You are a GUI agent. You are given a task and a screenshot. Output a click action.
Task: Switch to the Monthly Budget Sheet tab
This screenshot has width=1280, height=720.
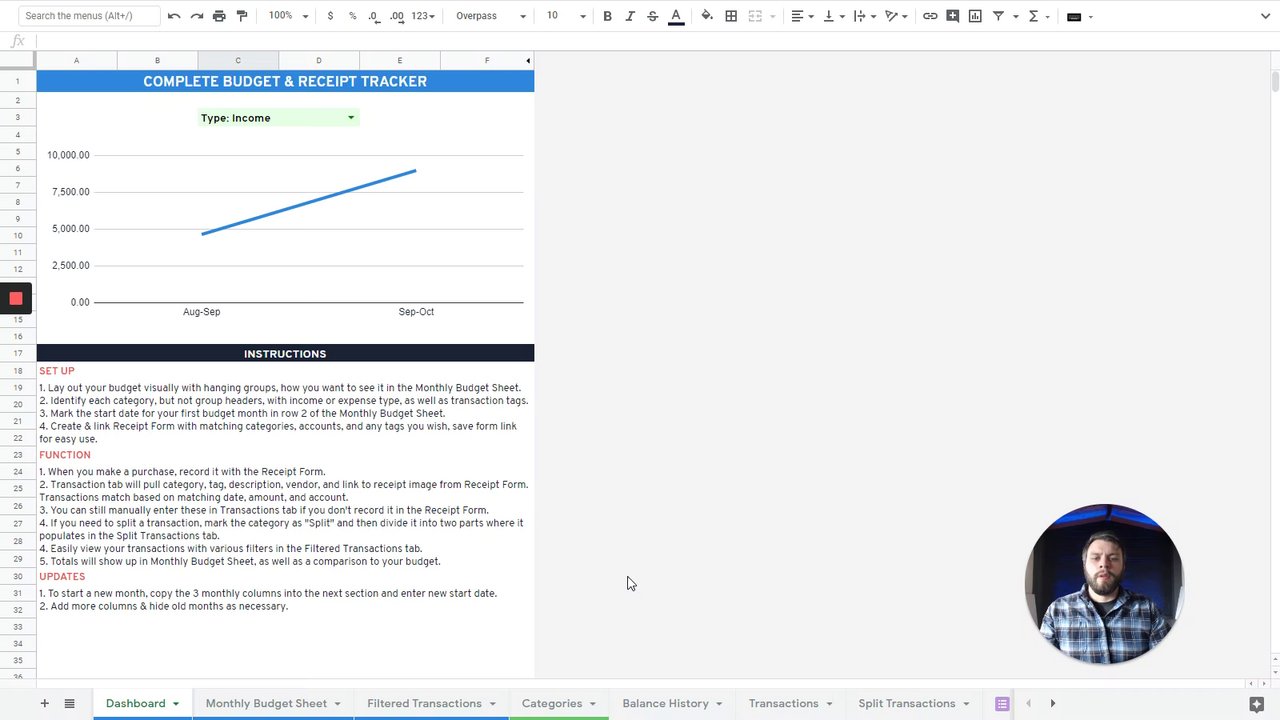point(266,703)
